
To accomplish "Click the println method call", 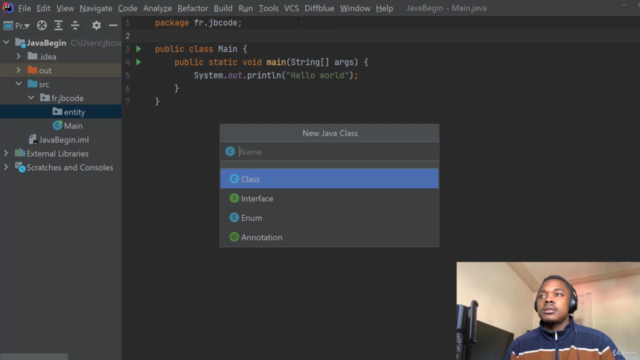I will 264,76.
